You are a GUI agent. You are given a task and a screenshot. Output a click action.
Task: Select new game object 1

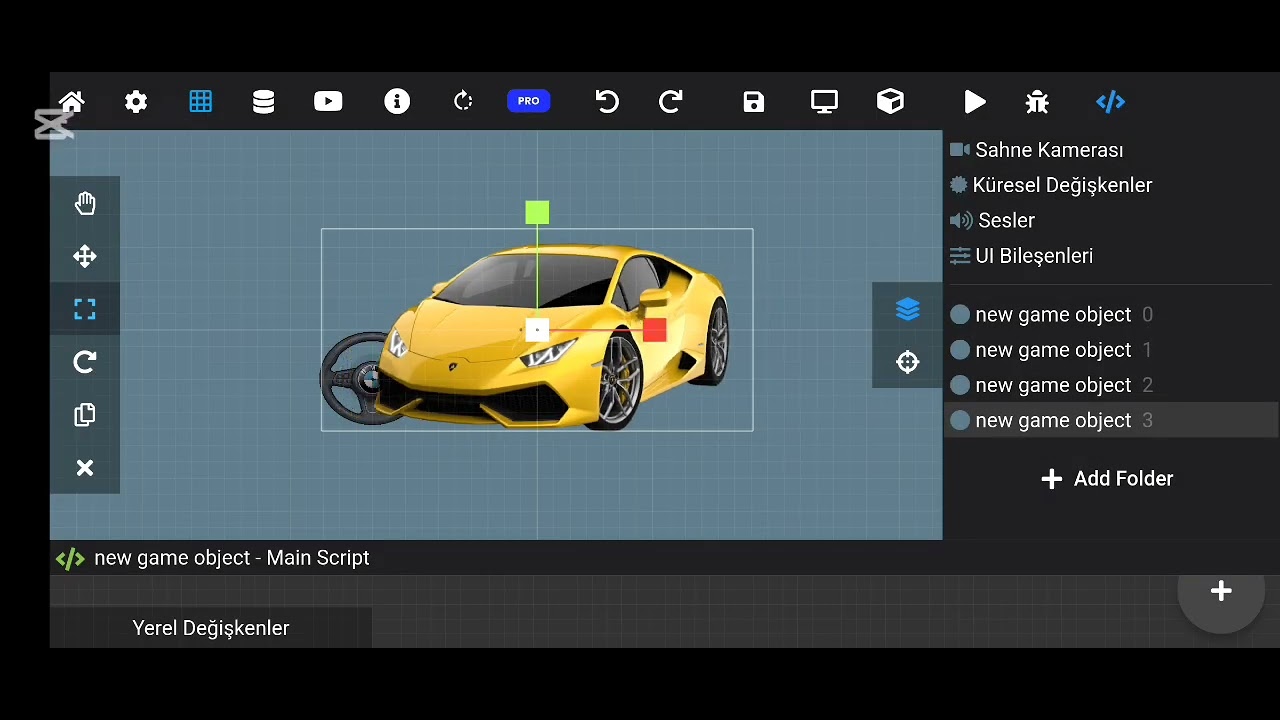pos(1110,350)
